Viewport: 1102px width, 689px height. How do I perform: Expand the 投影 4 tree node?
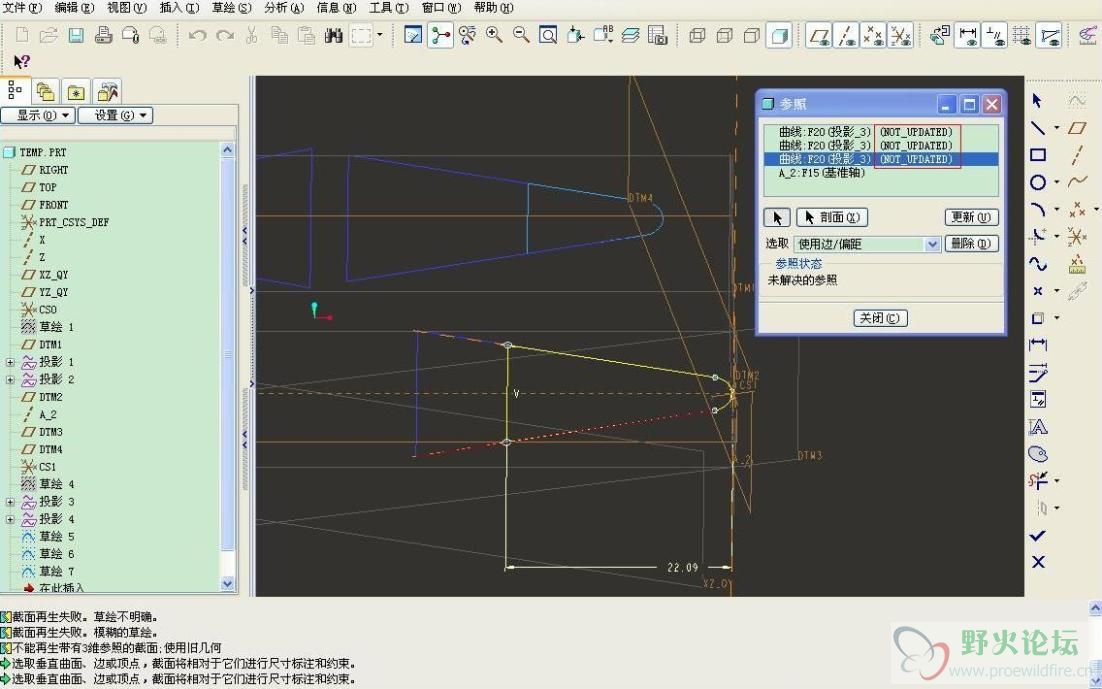pos(10,520)
